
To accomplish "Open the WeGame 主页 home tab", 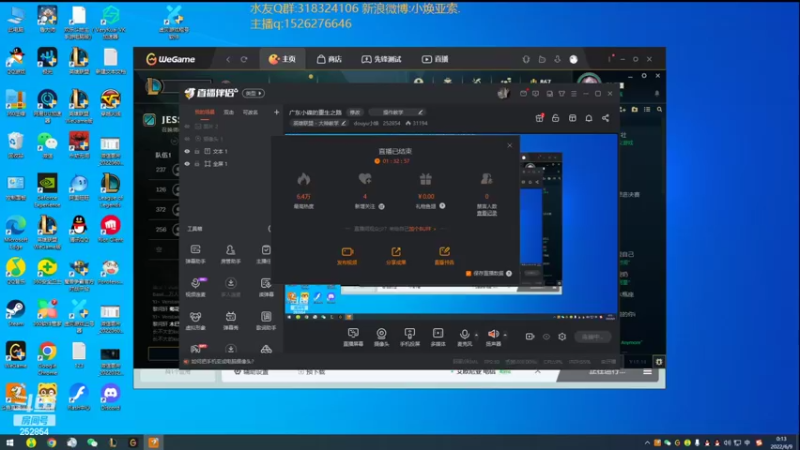I will click(282, 59).
